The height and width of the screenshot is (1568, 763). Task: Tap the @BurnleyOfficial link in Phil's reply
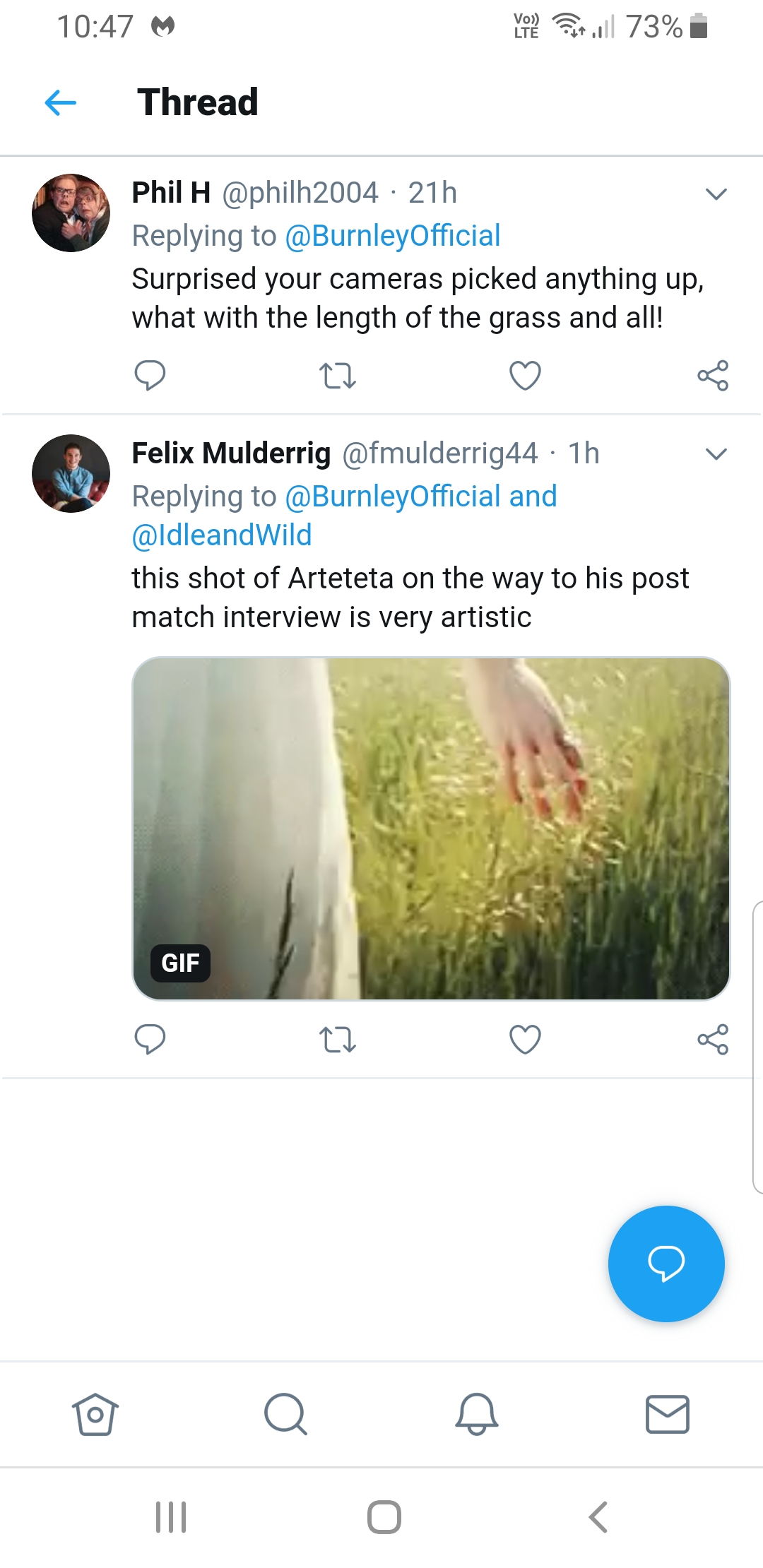point(393,236)
